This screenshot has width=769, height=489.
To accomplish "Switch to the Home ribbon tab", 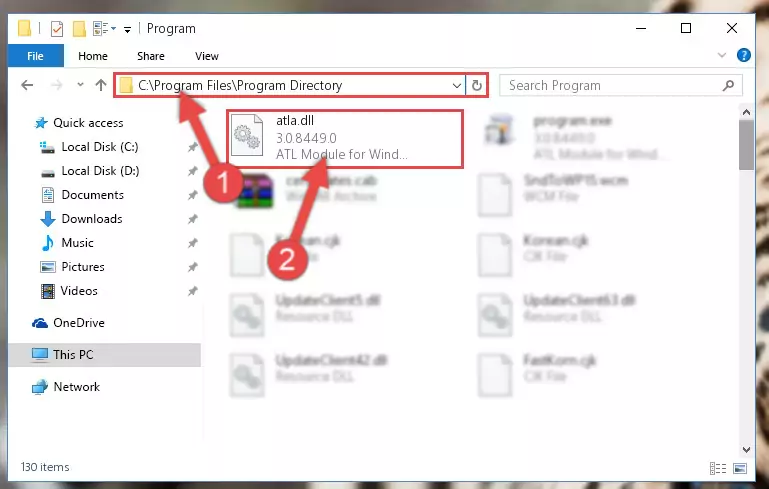I will (93, 56).
